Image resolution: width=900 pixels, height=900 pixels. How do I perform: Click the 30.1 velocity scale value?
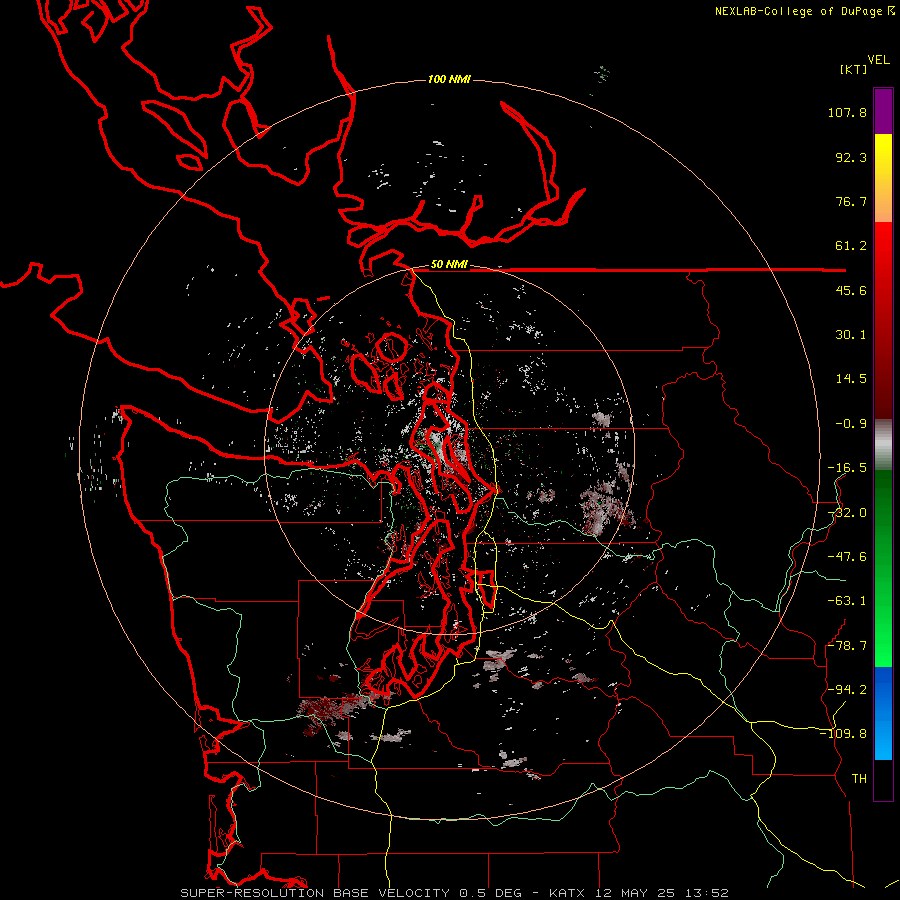[x=851, y=335]
